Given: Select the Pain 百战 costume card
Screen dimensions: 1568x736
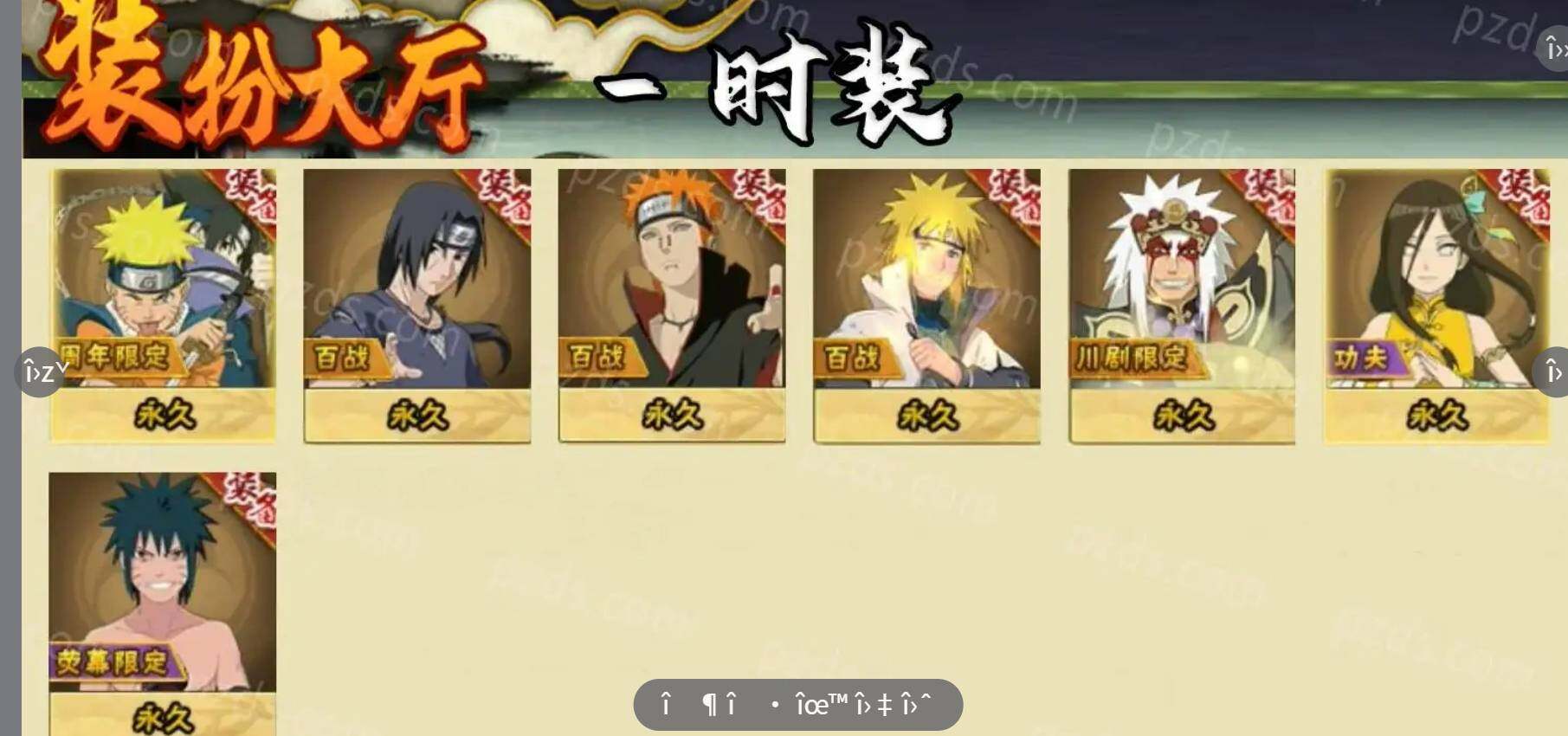Looking at the screenshot, I should pyautogui.click(x=672, y=305).
